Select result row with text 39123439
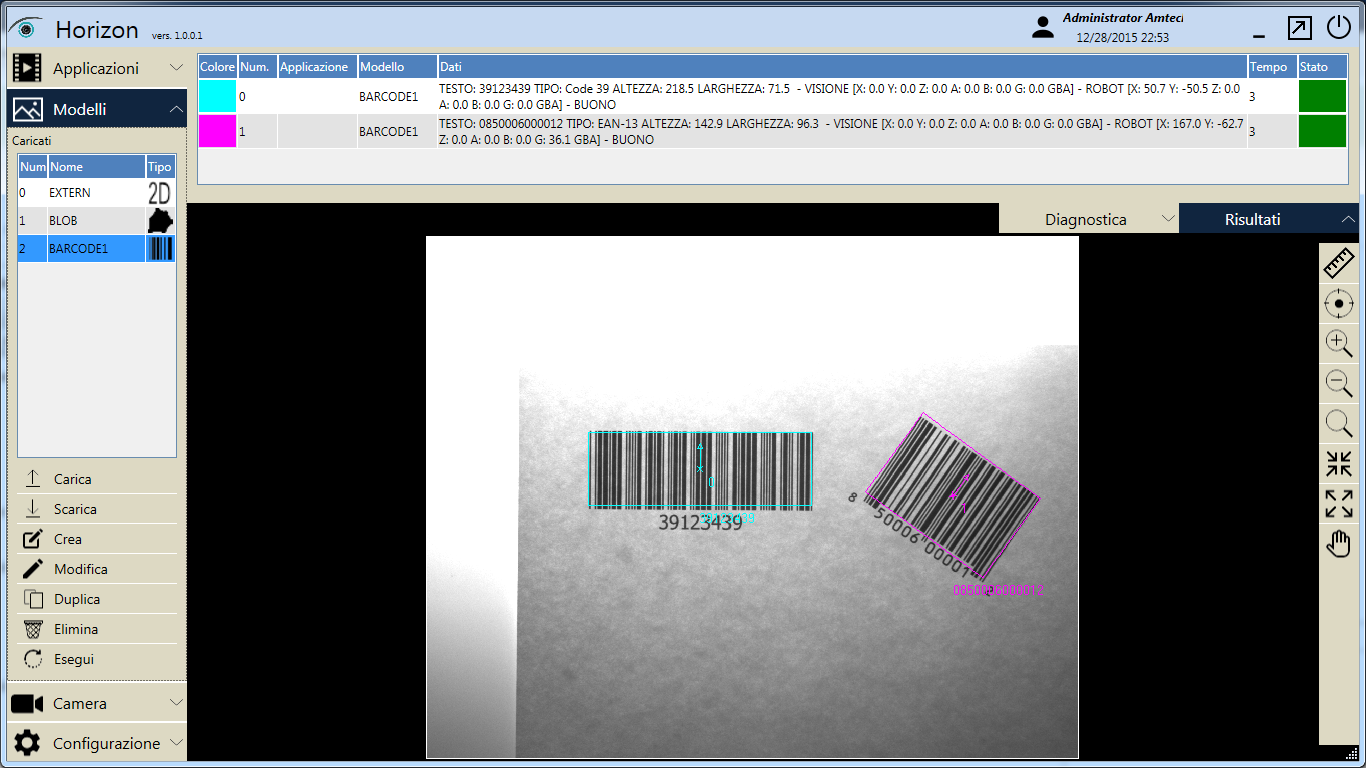The height and width of the screenshot is (768, 1366). point(772,97)
